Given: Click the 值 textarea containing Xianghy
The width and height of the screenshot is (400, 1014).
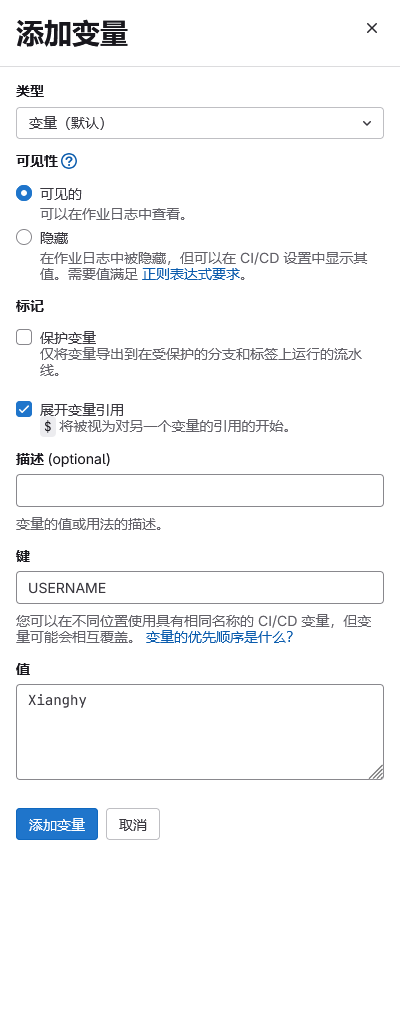Looking at the screenshot, I should [200, 732].
